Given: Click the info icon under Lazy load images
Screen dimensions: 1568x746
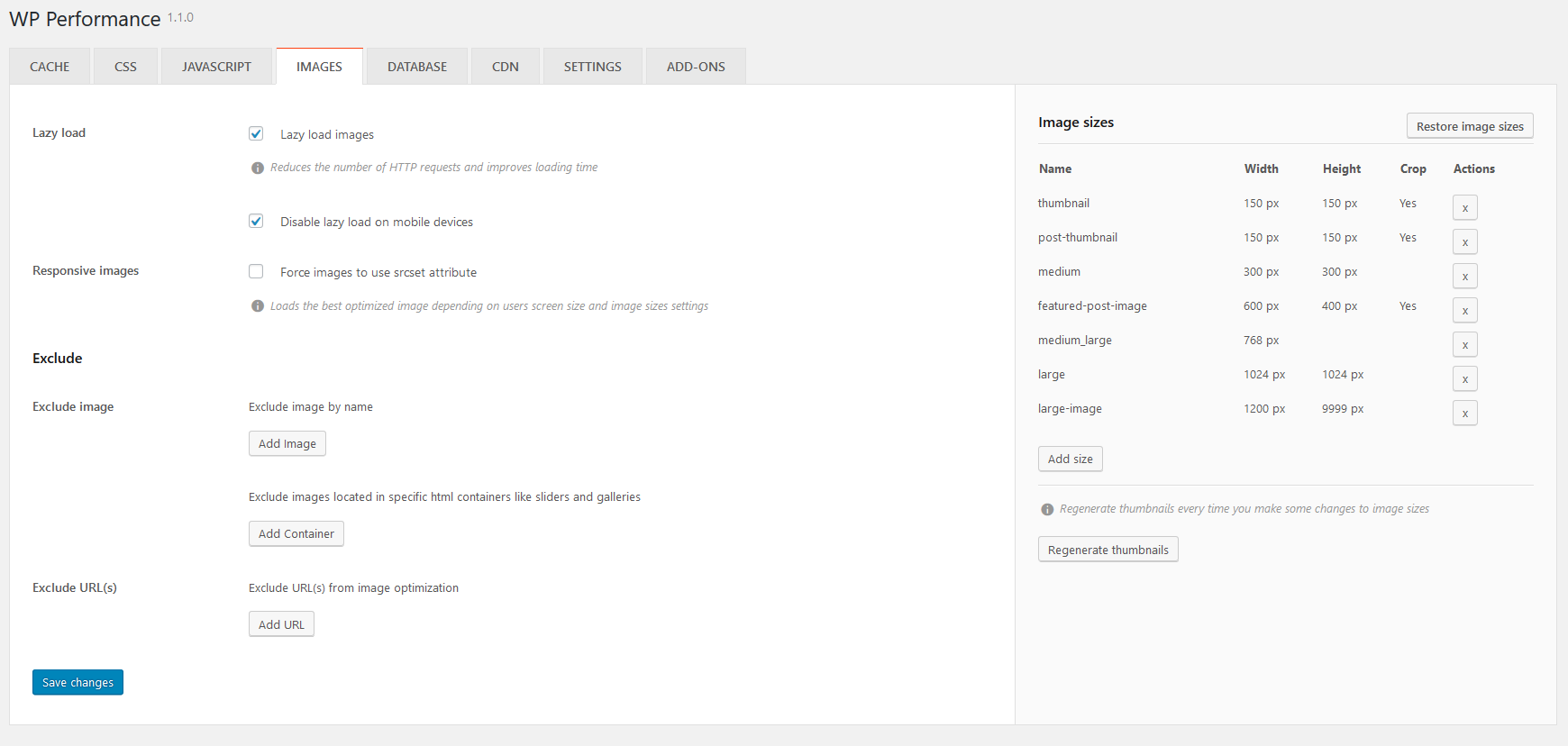Looking at the screenshot, I should (258, 168).
